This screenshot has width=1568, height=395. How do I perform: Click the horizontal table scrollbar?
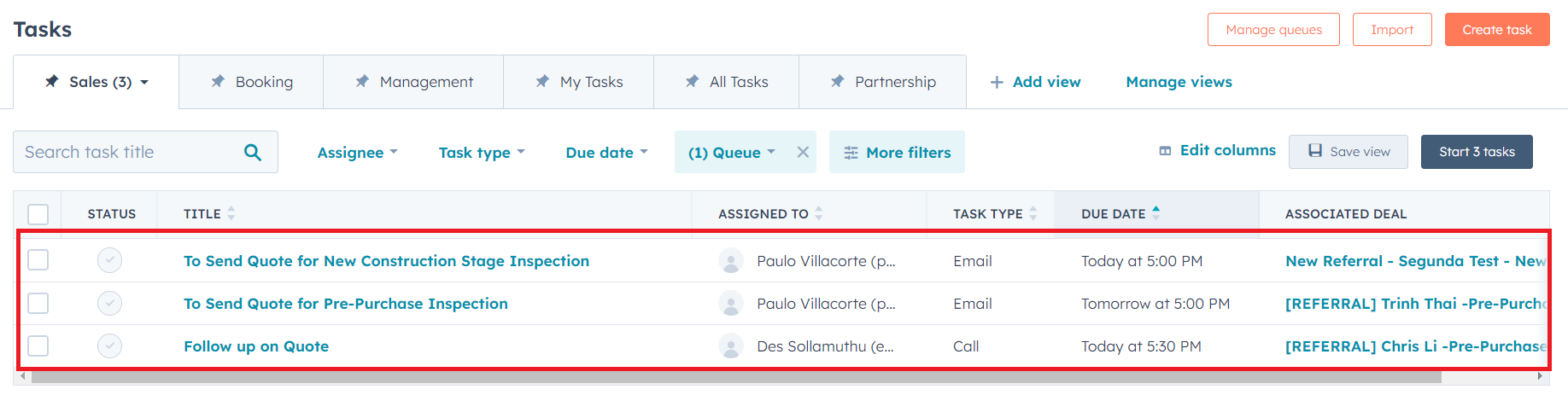coord(734,376)
